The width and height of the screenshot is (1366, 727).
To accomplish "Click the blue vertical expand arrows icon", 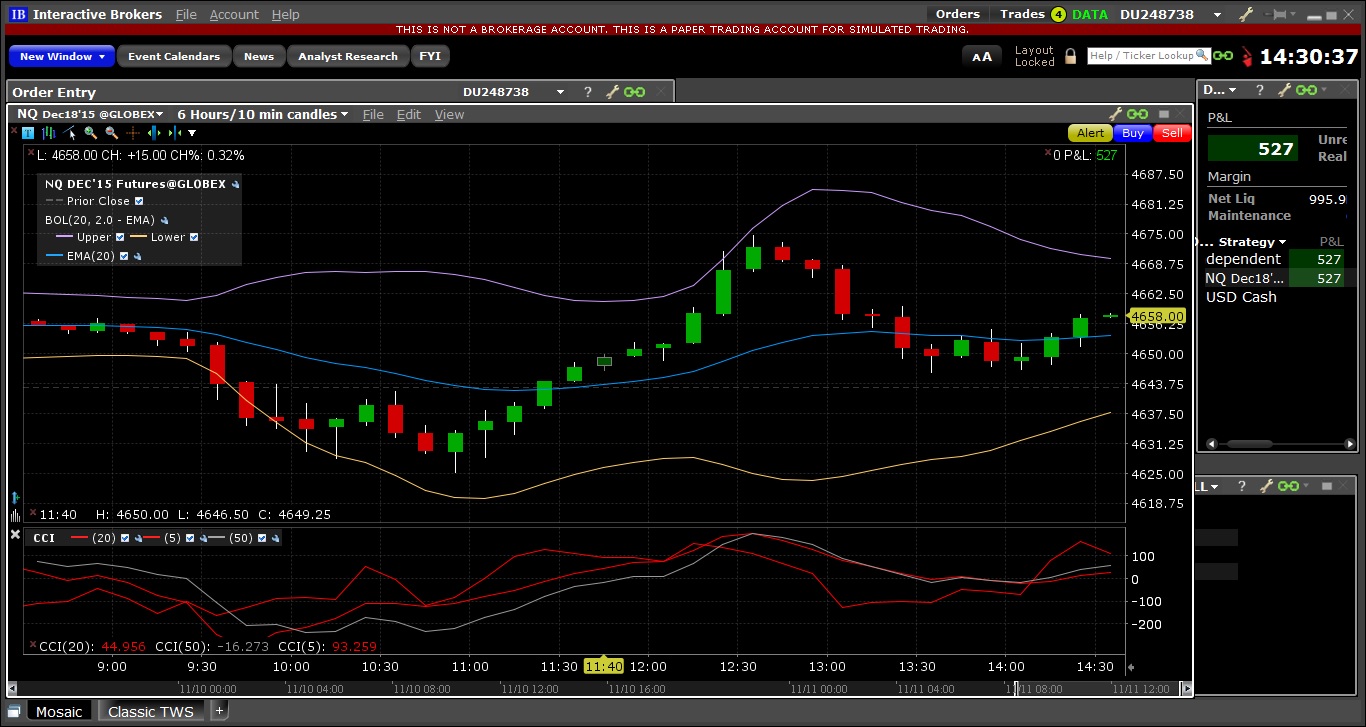I will pyautogui.click(x=153, y=133).
